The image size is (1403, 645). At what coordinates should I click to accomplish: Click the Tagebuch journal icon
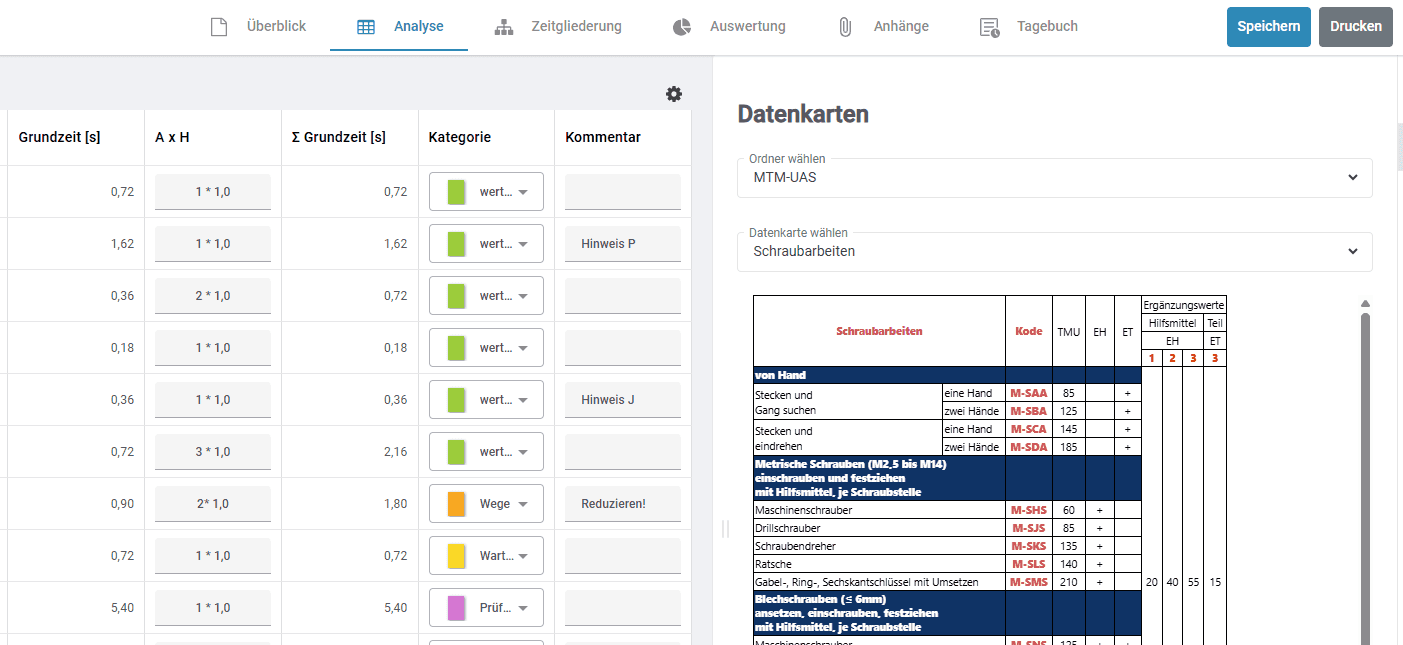click(x=989, y=27)
